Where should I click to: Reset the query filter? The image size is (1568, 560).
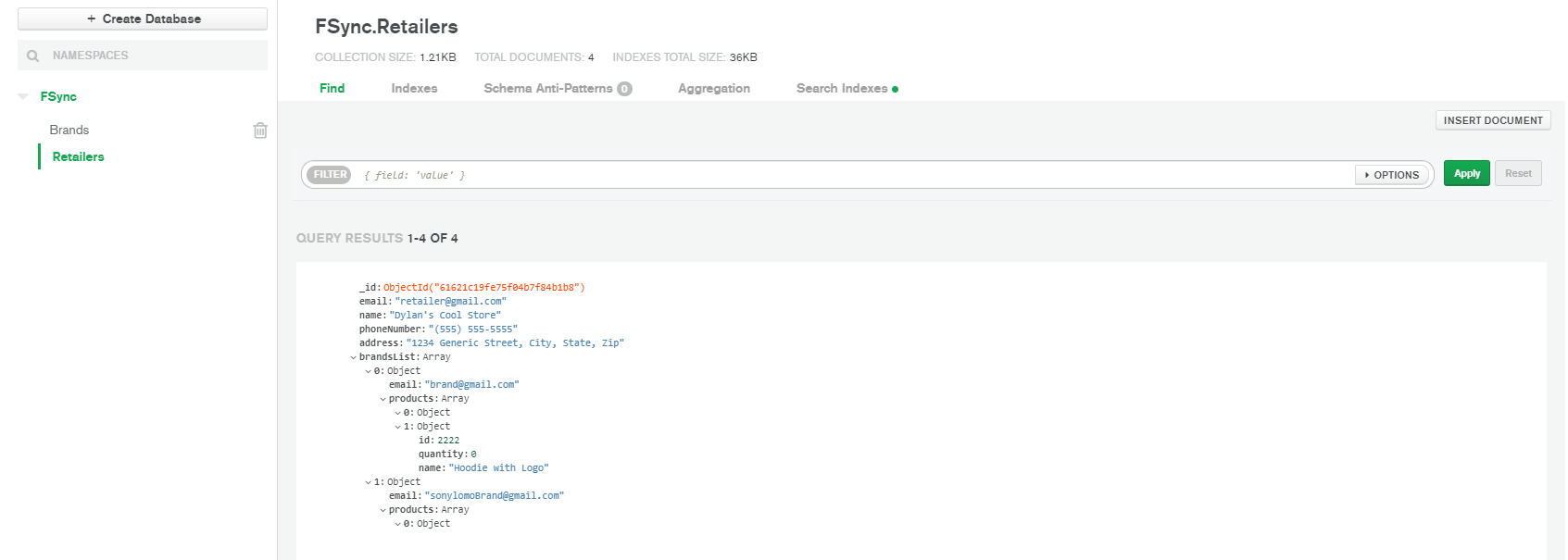click(x=1517, y=174)
